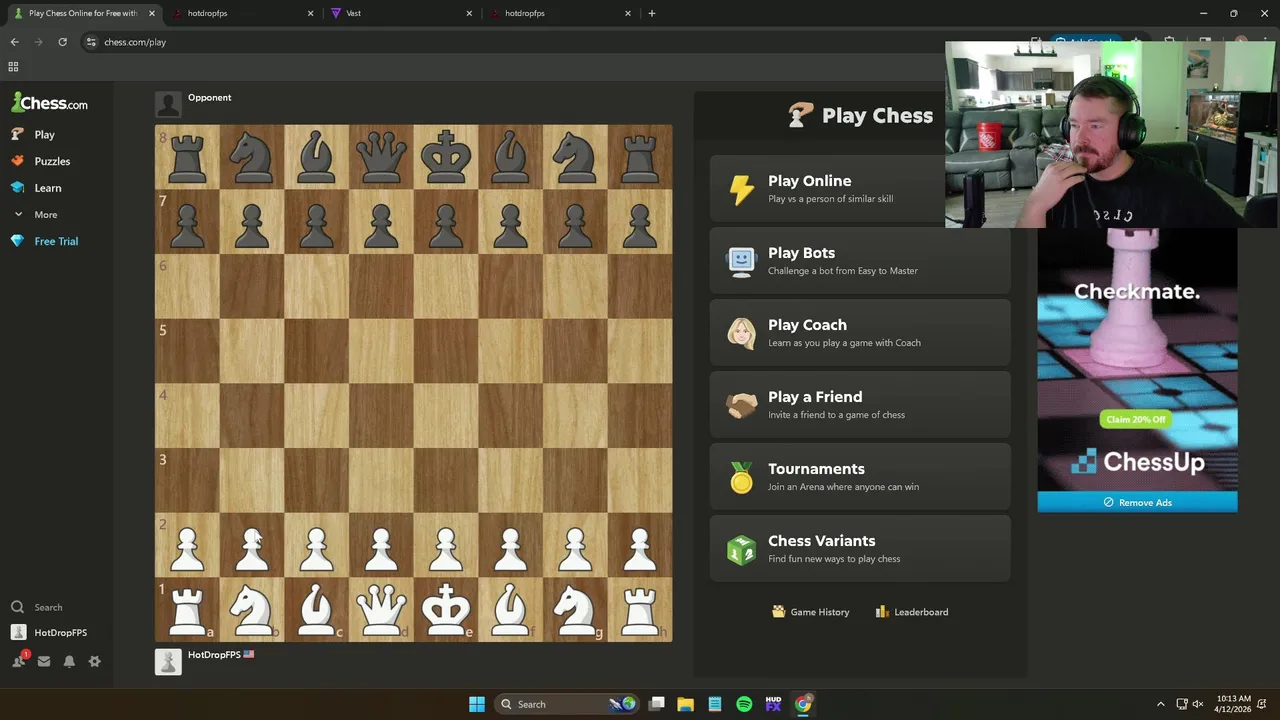Click the HotDropFPS username below the board
The width and height of the screenshot is (1280, 720).
(x=214, y=655)
